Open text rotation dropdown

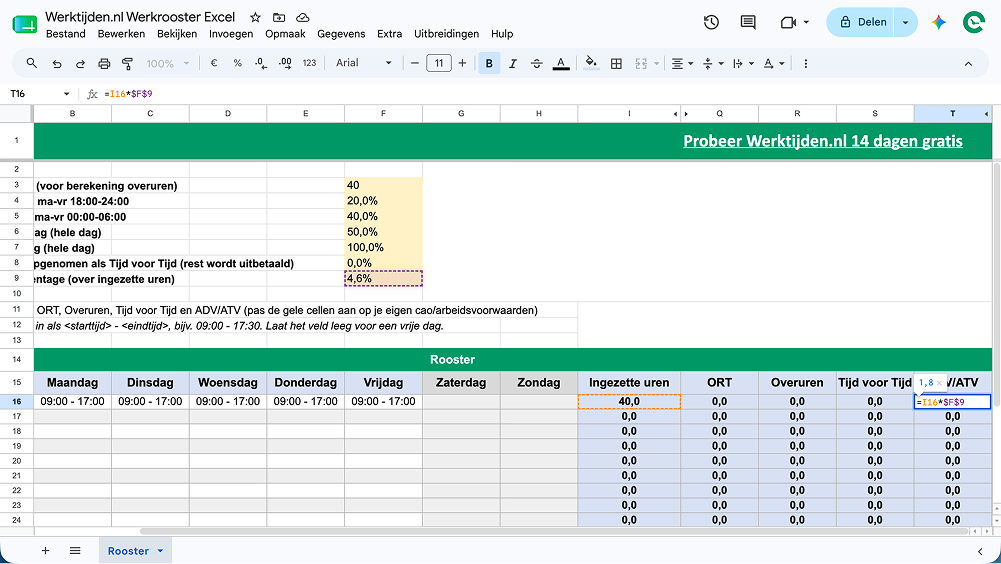[774, 63]
